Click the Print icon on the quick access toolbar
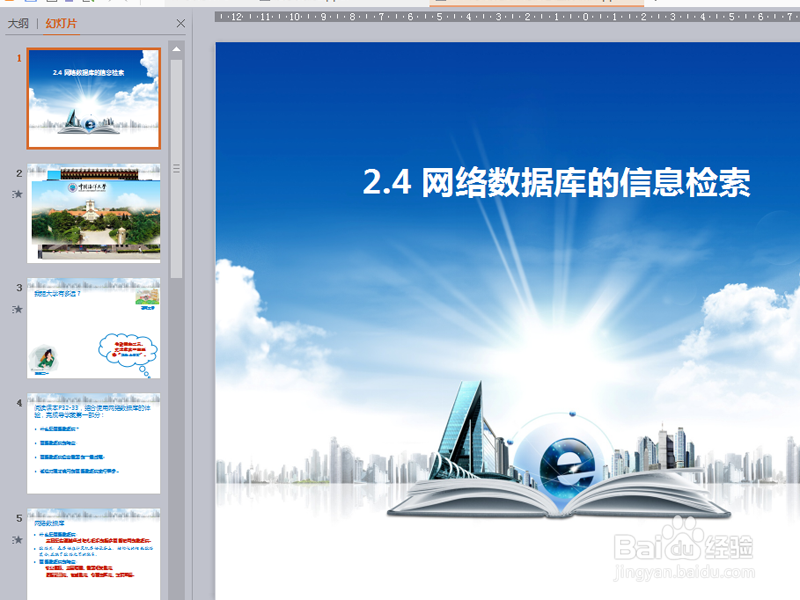The height and width of the screenshot is (600, 800). point(90,5)
